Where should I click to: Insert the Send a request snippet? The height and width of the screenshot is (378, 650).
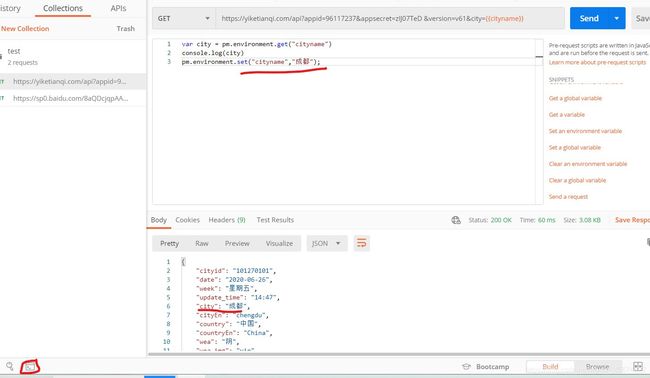568,197
